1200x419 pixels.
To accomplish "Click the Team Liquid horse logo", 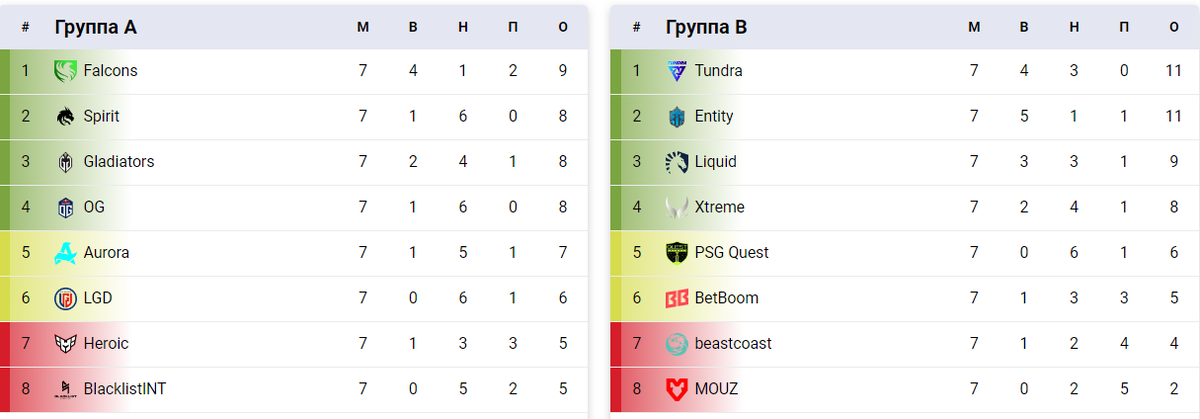I will [x=677, y=162].
